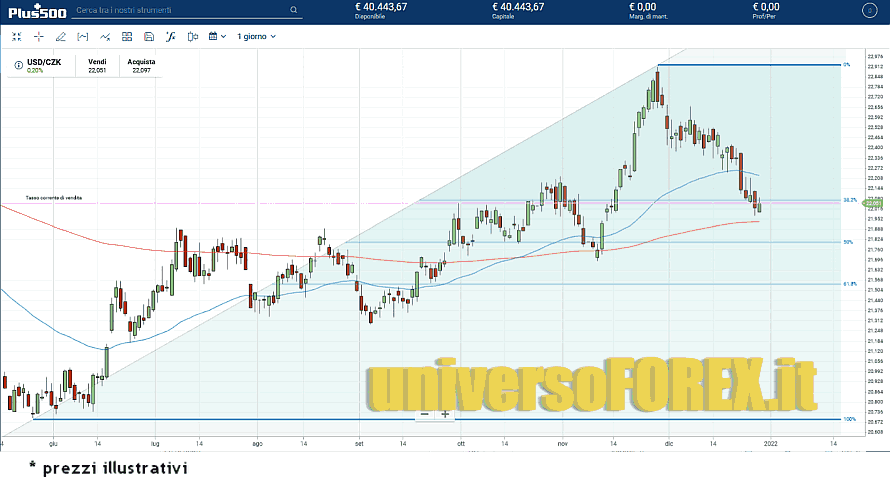
Task: Select the pencil drawing tool
Action: tap(61, 36)
